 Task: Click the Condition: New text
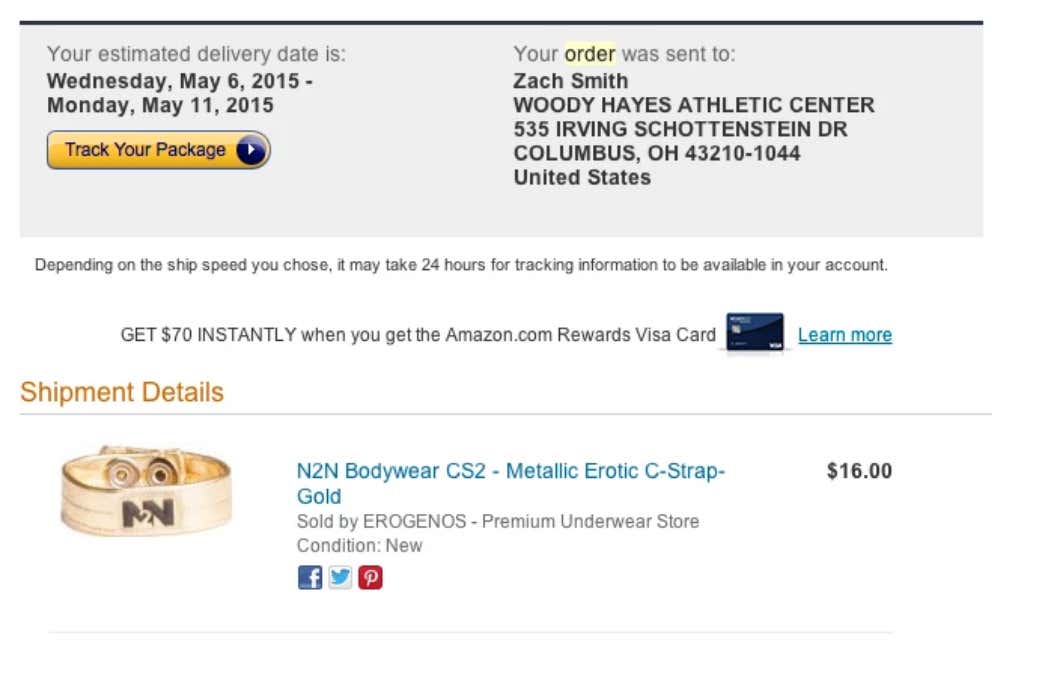[360, 546]
